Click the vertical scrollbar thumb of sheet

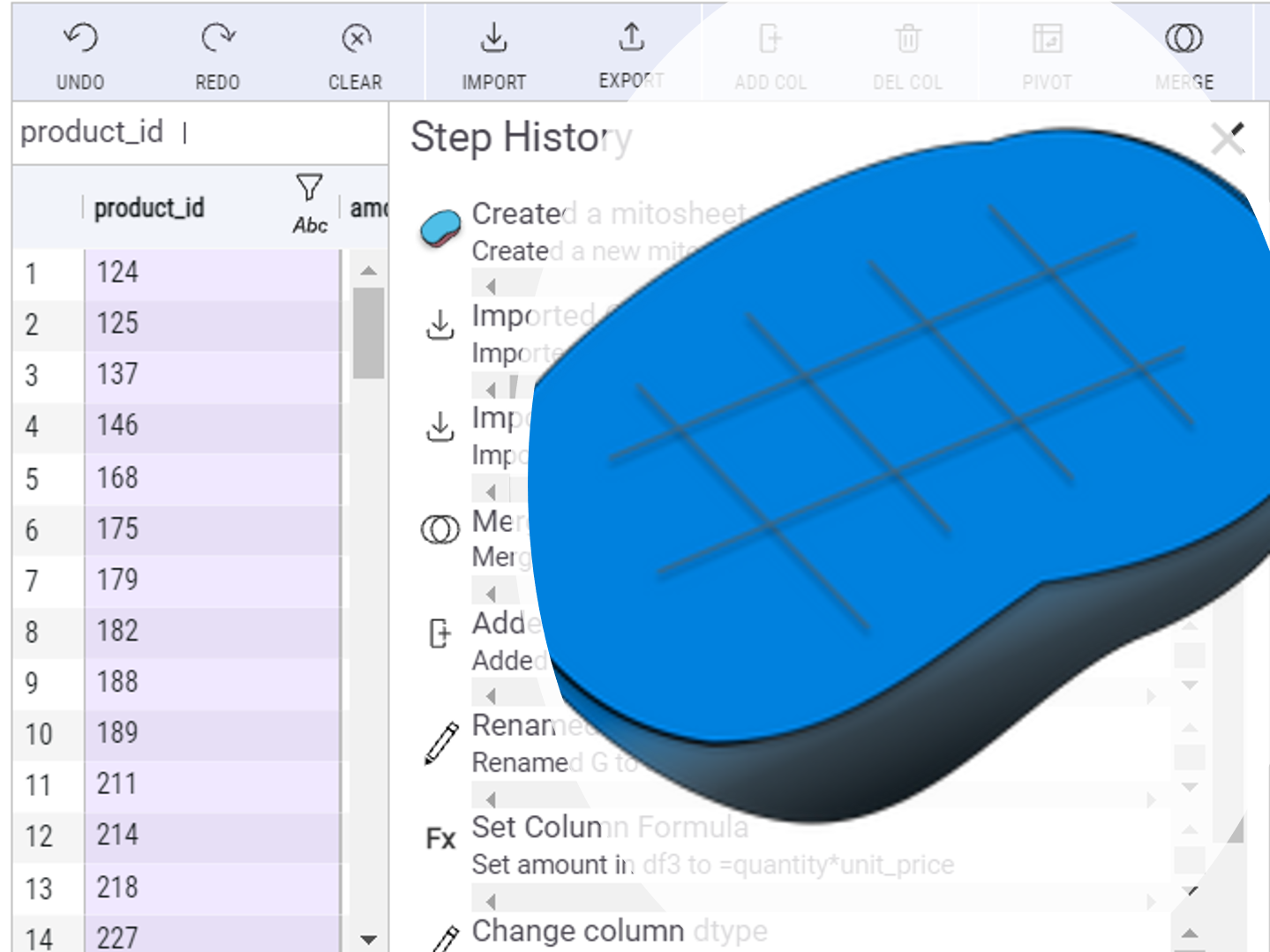368,333
